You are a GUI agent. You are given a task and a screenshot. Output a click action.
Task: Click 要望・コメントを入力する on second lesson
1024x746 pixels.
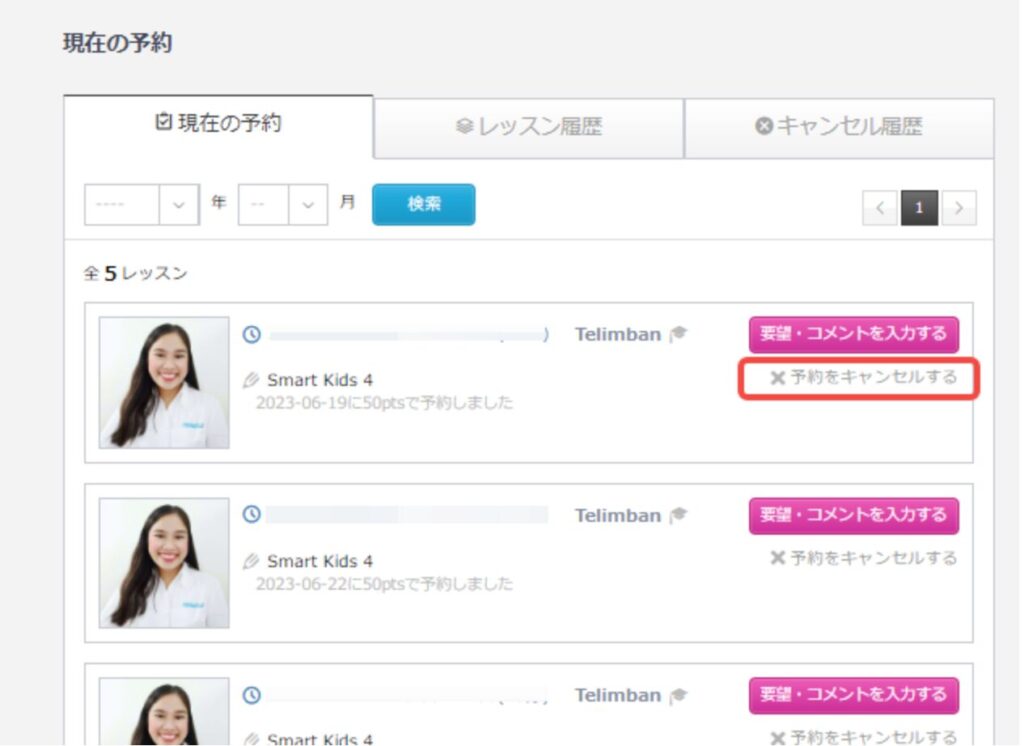pyautogui.click(x=853, y=515)
